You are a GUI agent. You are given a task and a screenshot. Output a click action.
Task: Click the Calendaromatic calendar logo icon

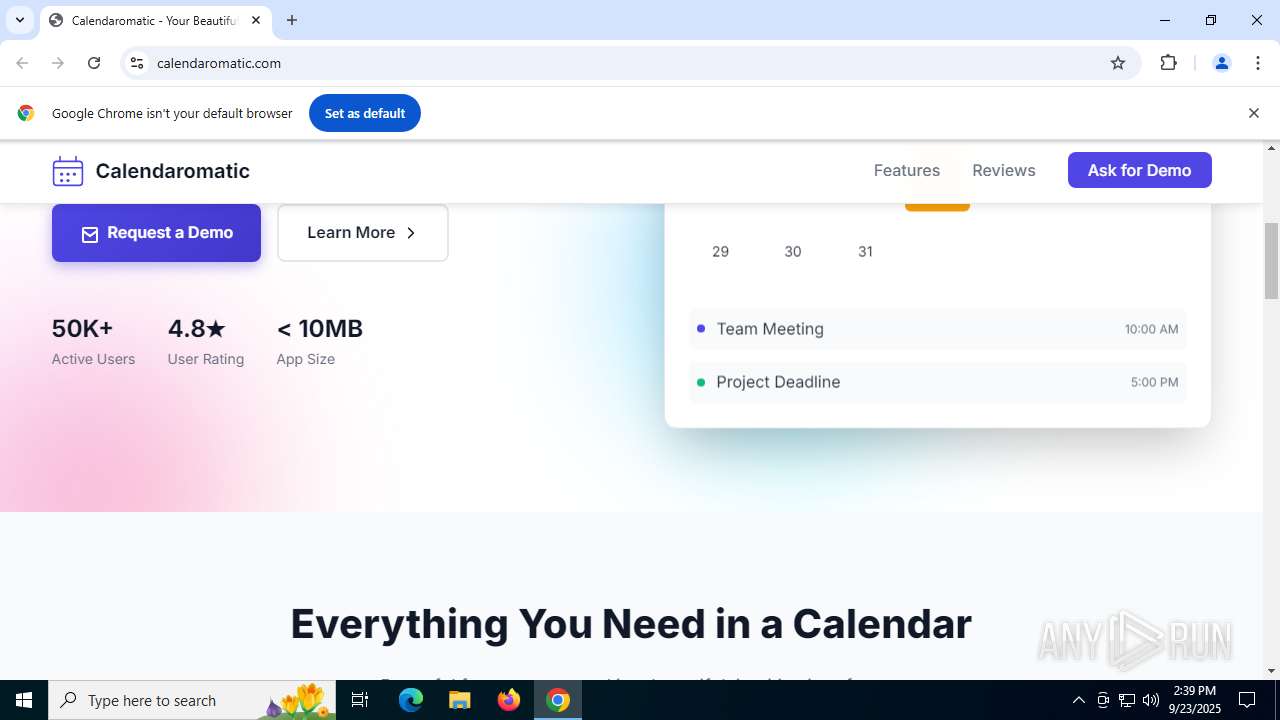coord(68,171)
